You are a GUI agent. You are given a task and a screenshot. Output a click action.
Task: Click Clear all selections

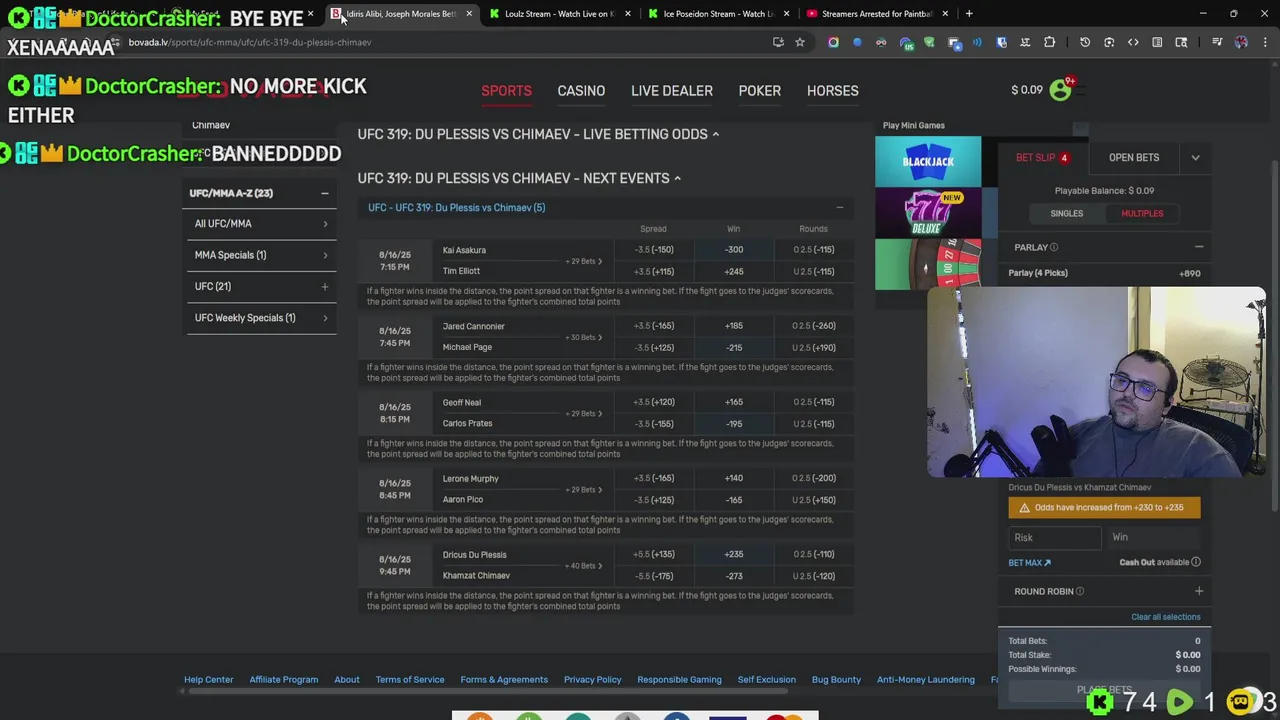pyautogui.click(x=1166, y=617)
